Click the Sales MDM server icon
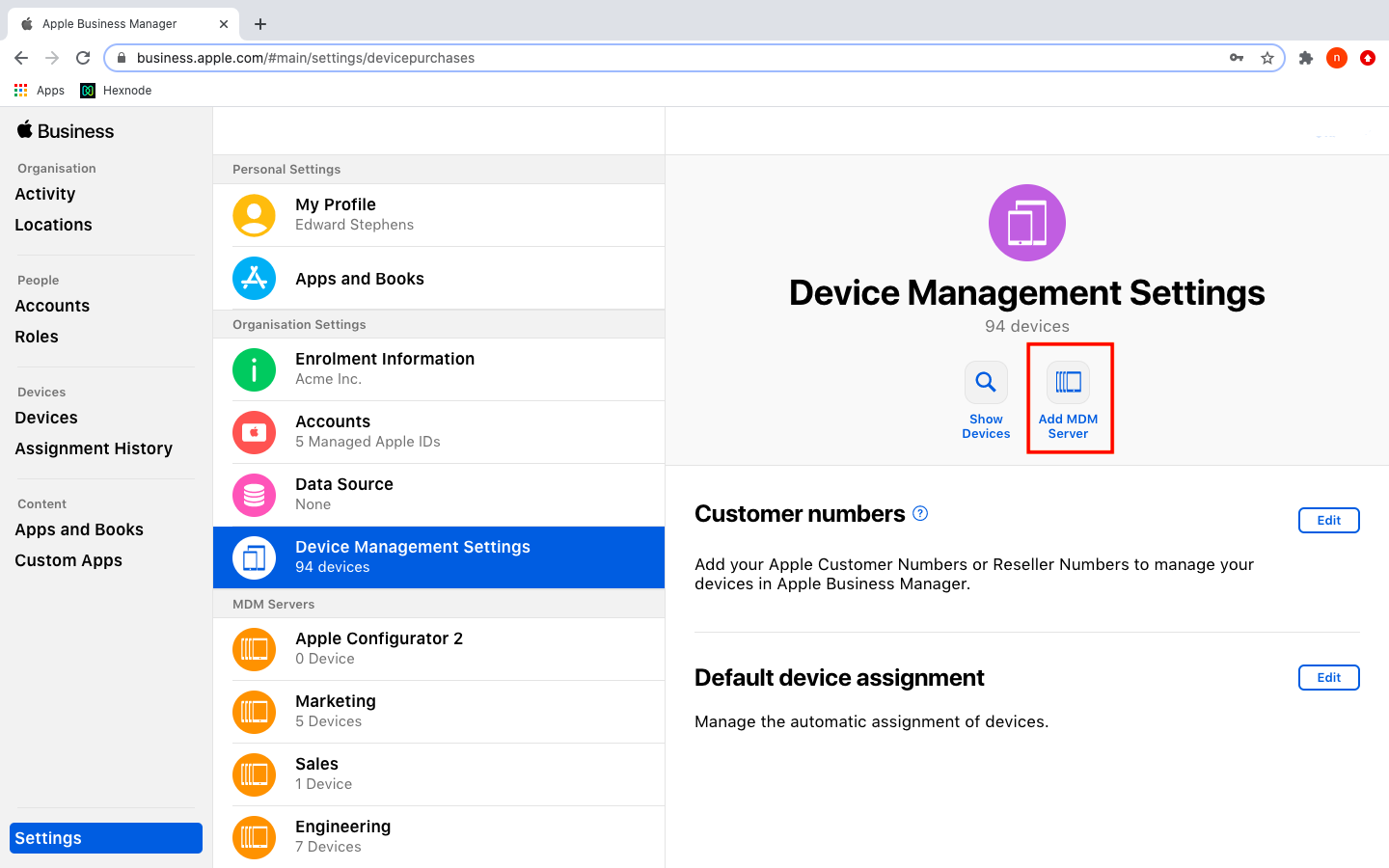Image resolution: width=1389 pixels, height=868 pixels. pos(254,774)
